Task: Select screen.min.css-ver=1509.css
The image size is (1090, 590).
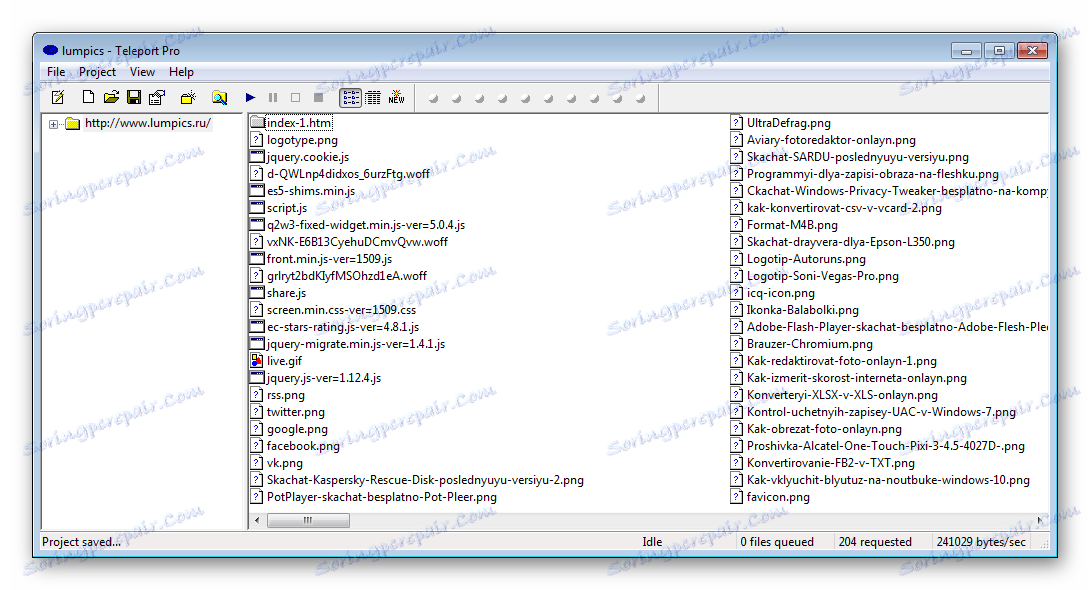Action: click(341, 310)
